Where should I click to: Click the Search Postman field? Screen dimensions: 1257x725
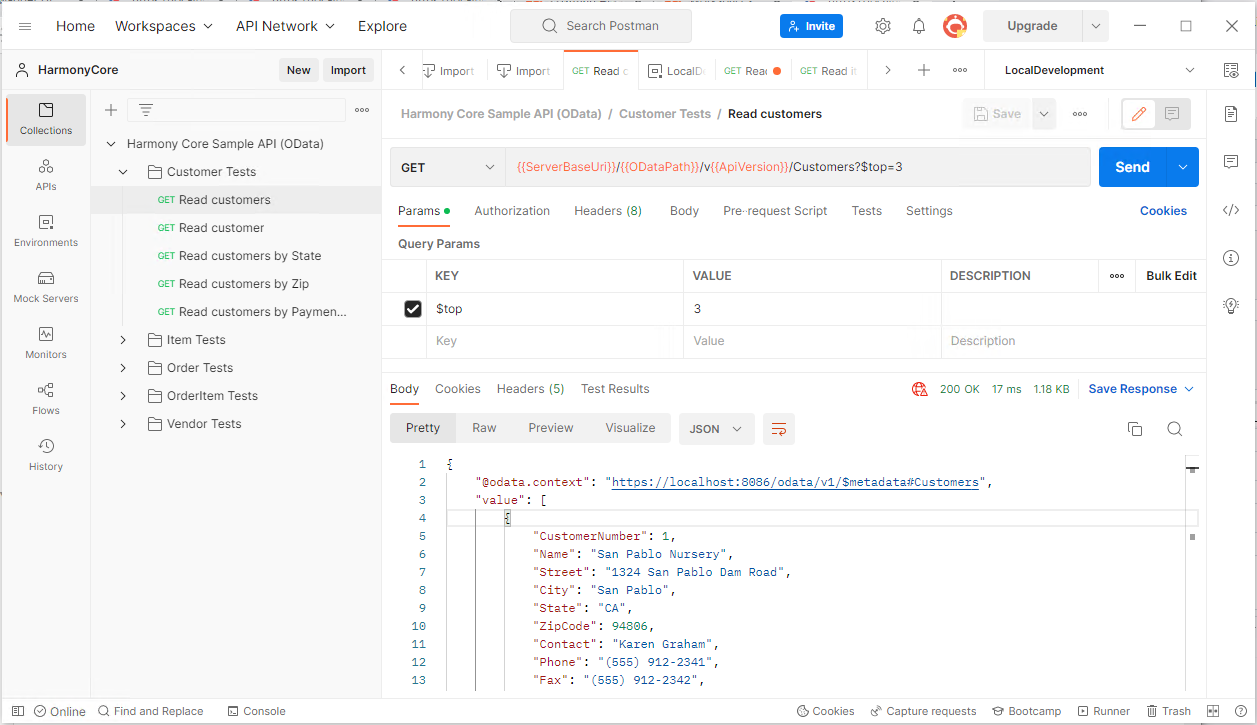pyautogui.click(x=600, y=26)
